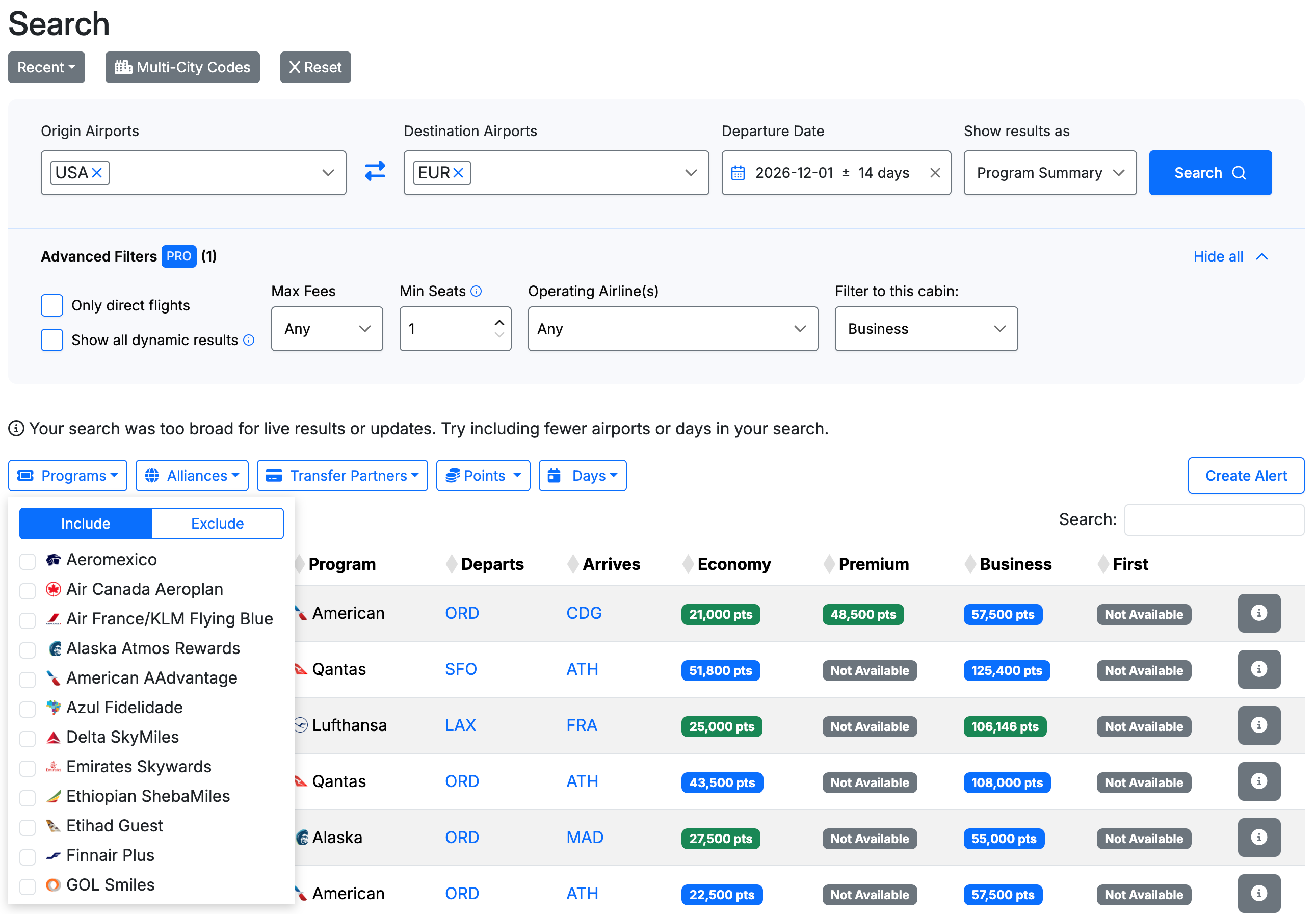
Task: Open the Max Fees dropdown
Action: coord(327,329)
